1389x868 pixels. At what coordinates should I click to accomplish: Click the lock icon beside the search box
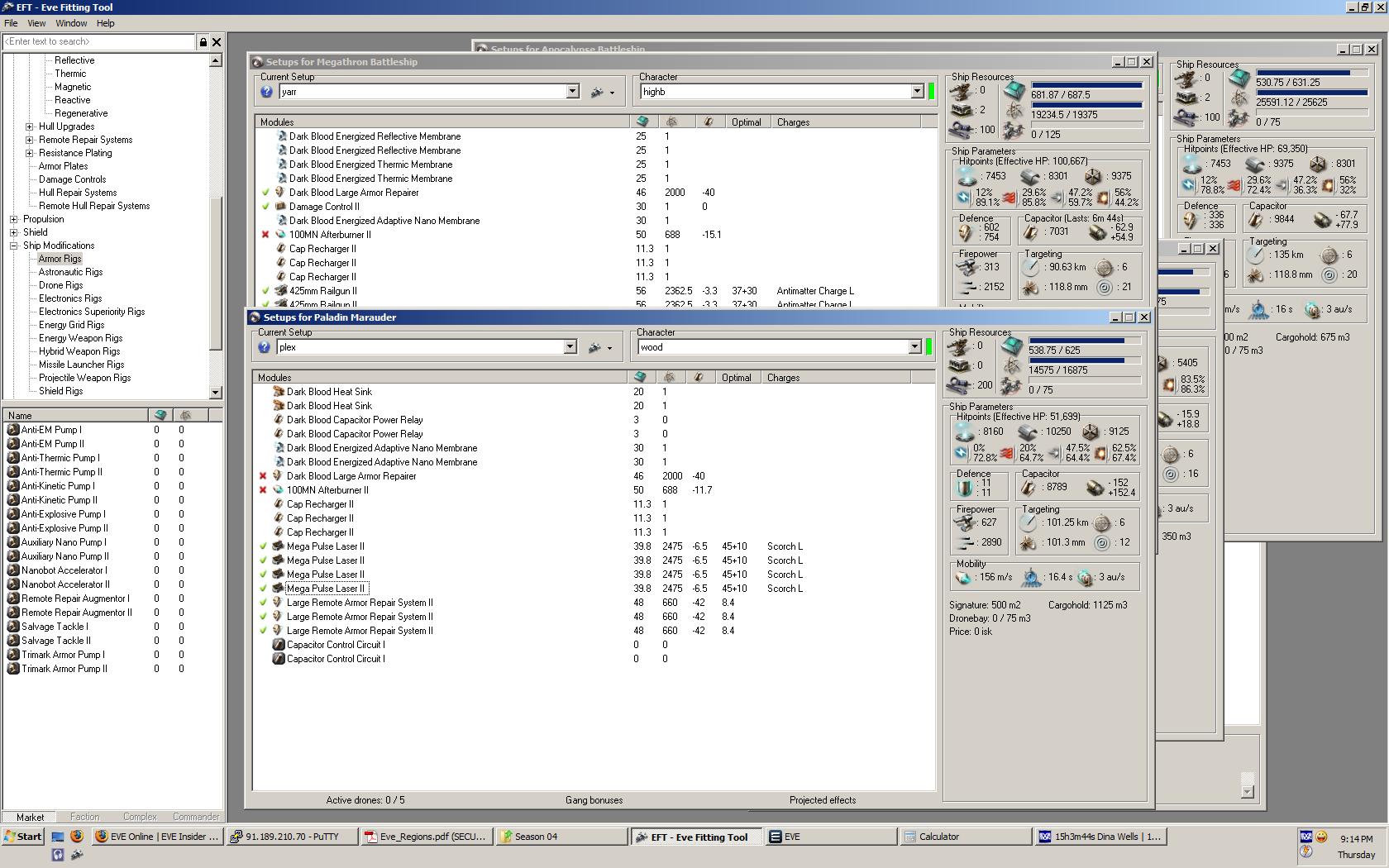pos(203,41)
